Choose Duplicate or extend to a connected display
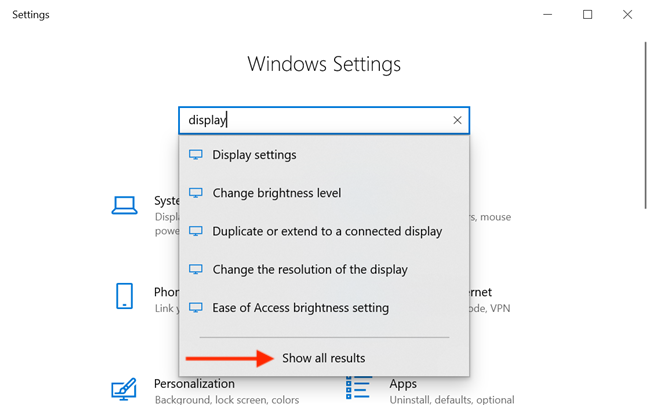648x405 pixels. coord(324,231)
